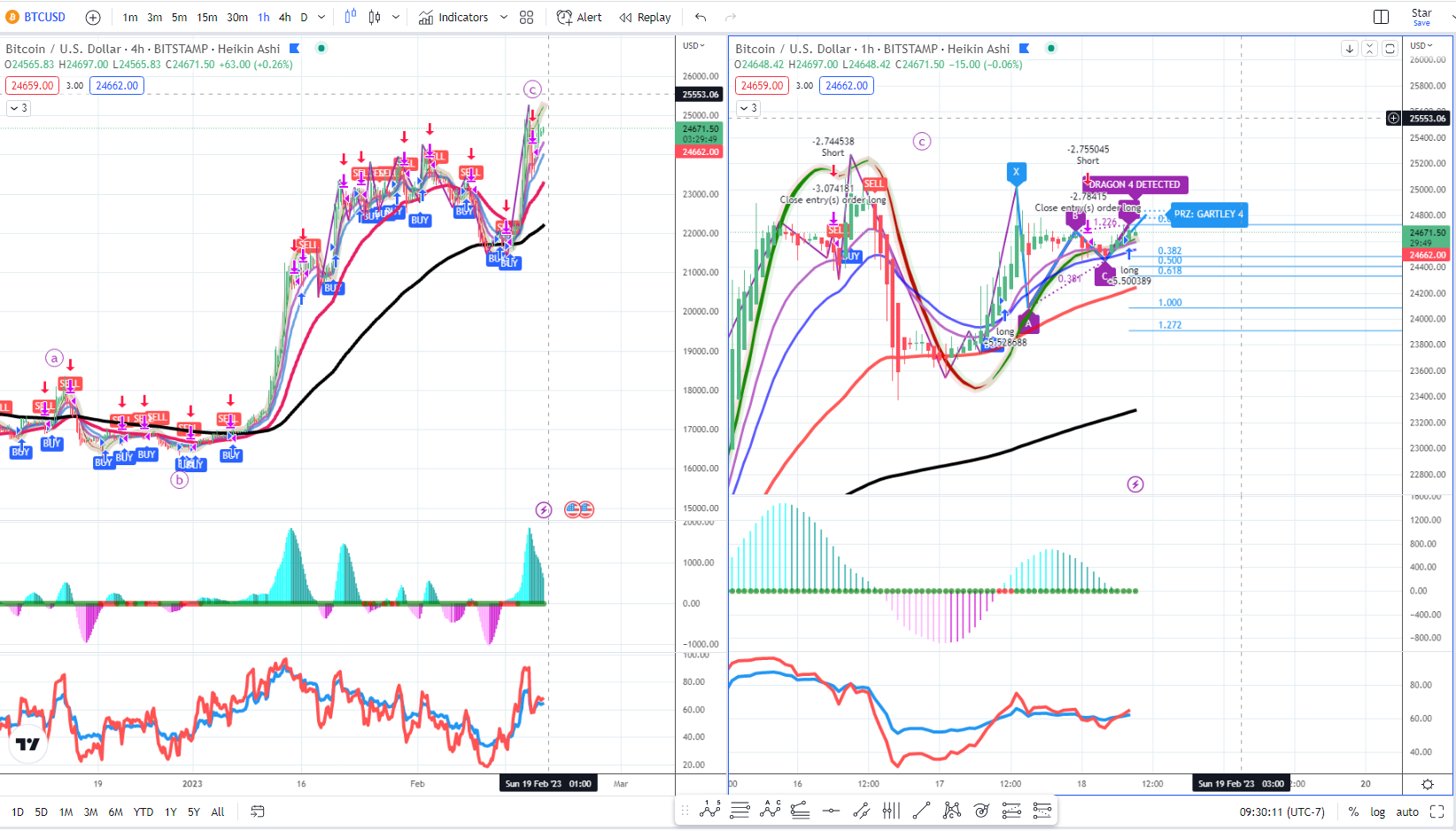Click the 4h chart sell price 24659.00
The height and width of the screenshot is (831, 1456).
tap(33, 86)
